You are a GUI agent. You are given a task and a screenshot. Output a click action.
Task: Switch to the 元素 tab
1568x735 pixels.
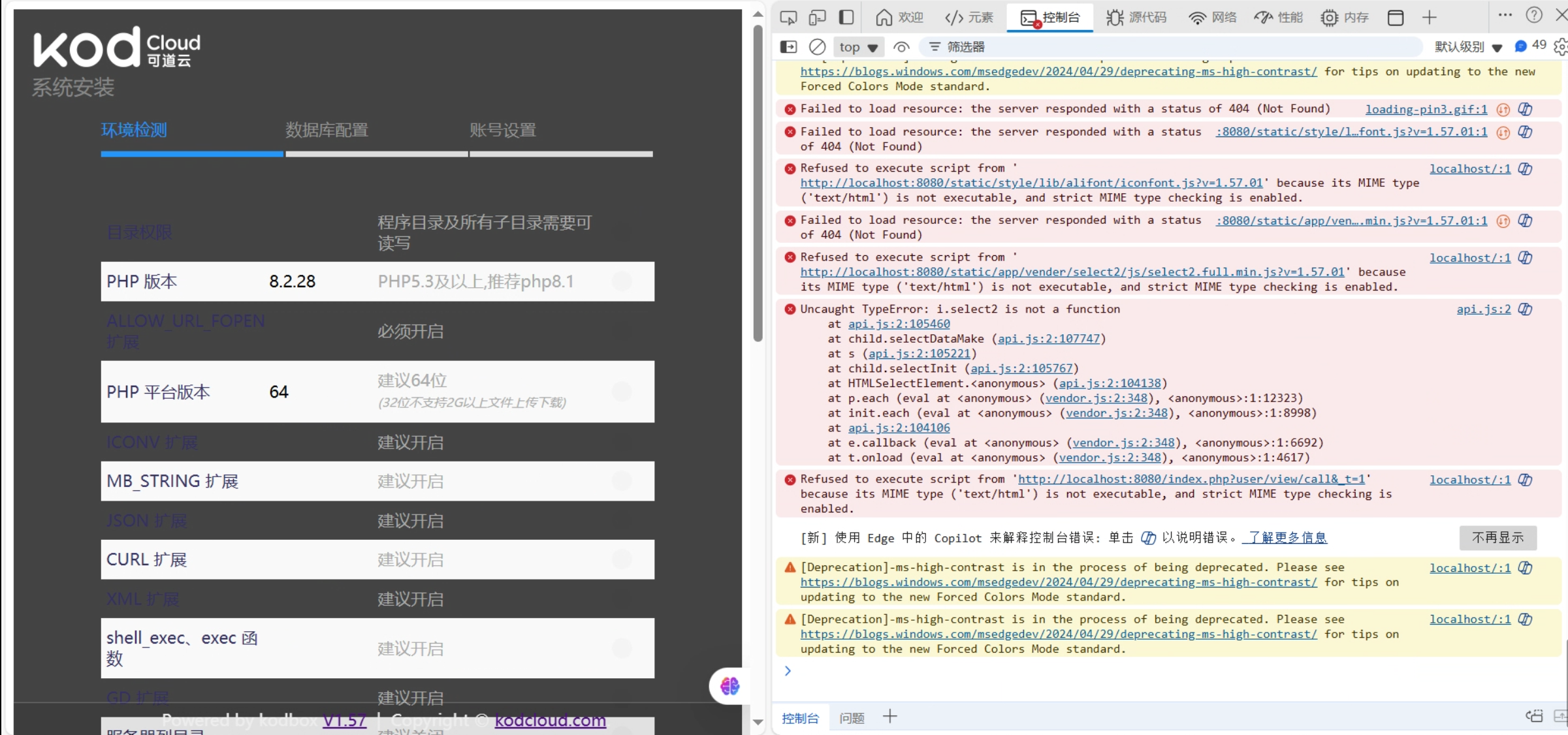click(x=969, y=18)
